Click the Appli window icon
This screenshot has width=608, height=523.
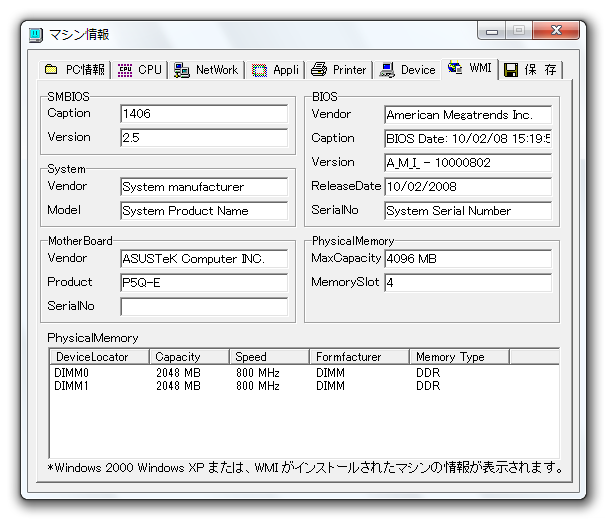[x=259, y=70]
